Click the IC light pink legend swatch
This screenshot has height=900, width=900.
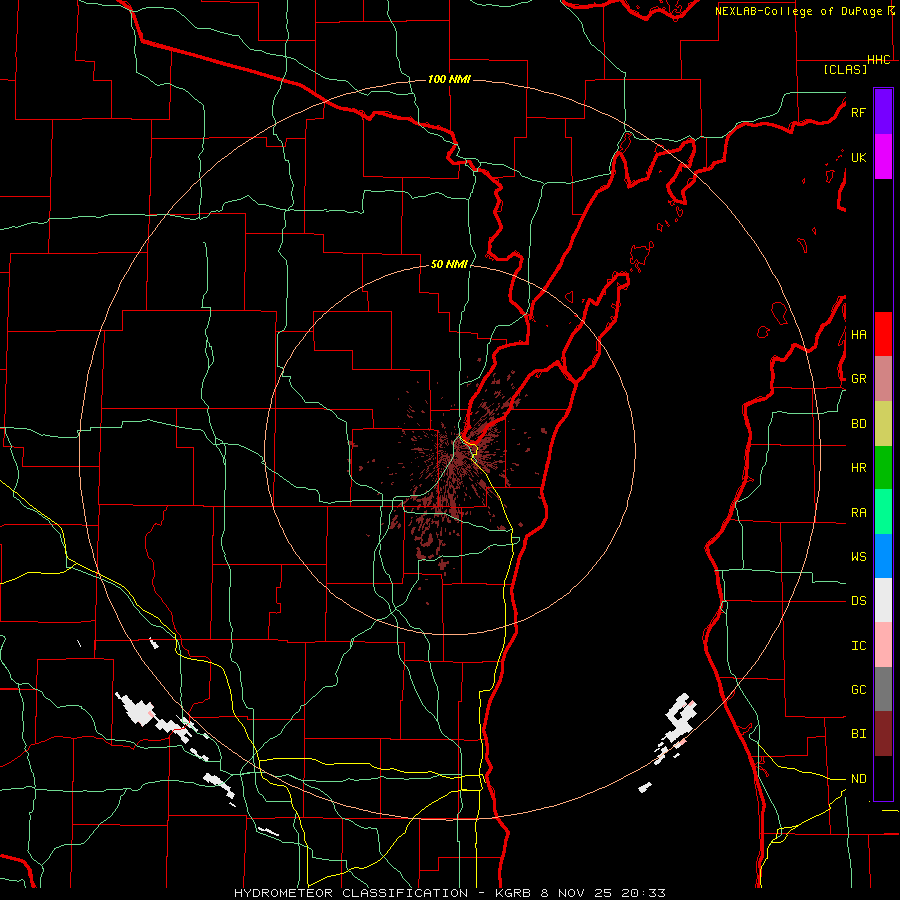883,645
